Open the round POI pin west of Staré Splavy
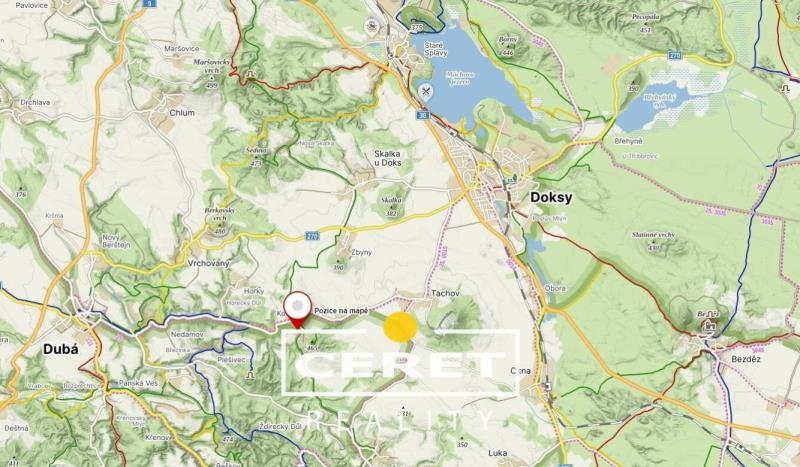This screenshot has height=467, width=800. 372,25
